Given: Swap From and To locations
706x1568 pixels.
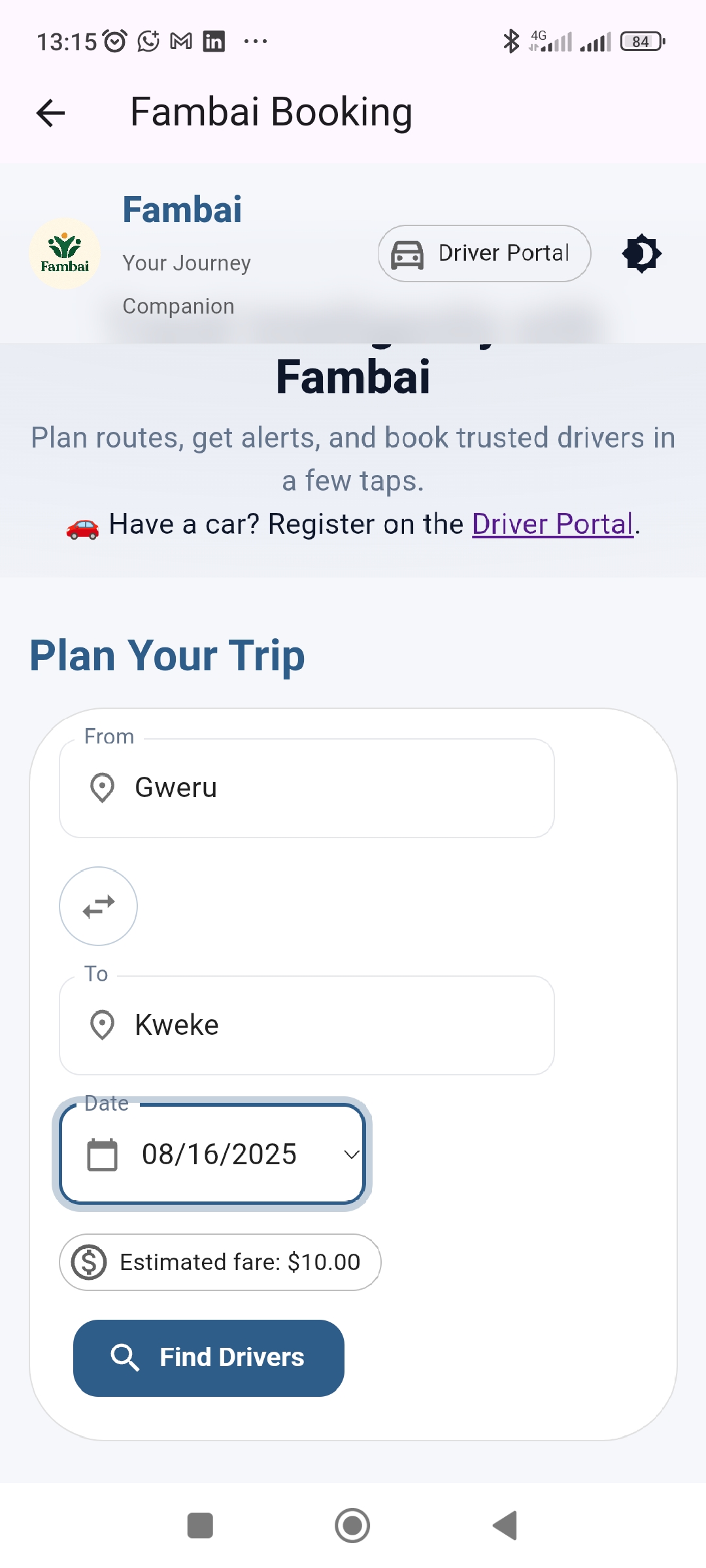Looking at the screenshot, I should pyautogui.click(x=99, y=906).
